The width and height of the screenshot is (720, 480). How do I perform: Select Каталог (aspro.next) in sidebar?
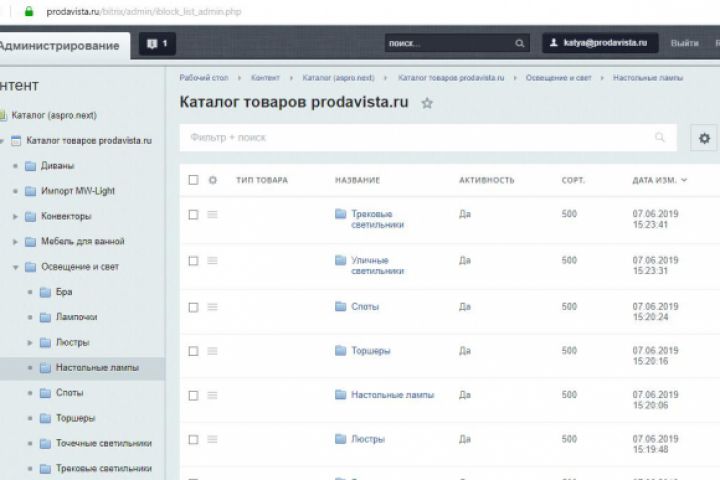[54, 115]
